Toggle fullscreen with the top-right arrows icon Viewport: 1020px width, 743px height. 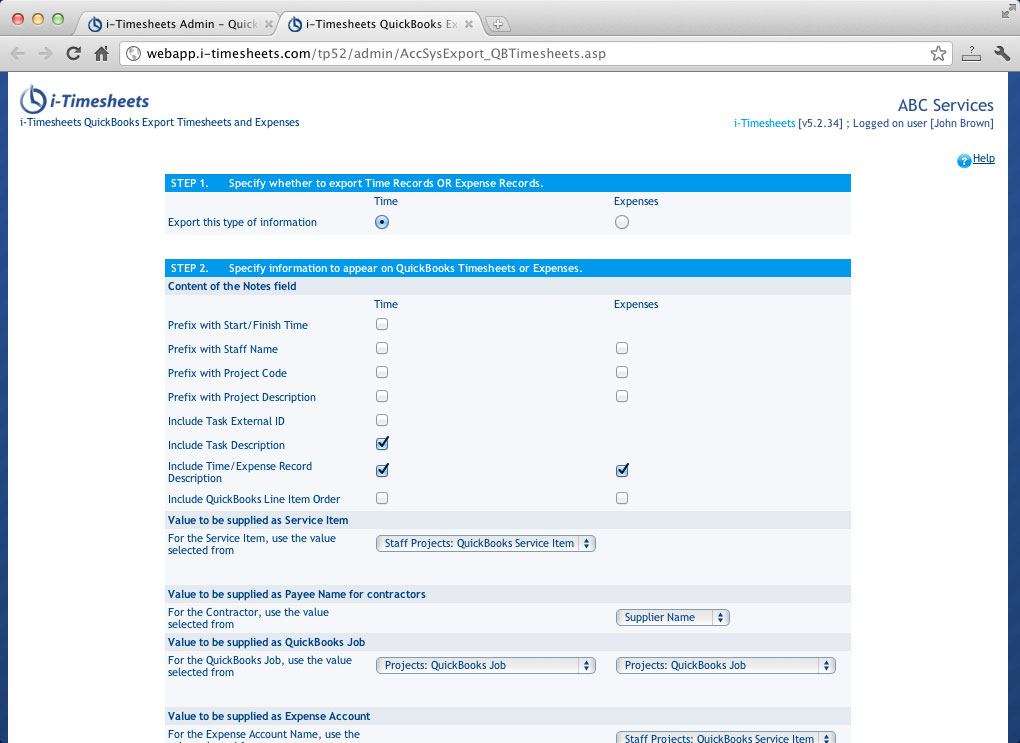(1008, 11)
